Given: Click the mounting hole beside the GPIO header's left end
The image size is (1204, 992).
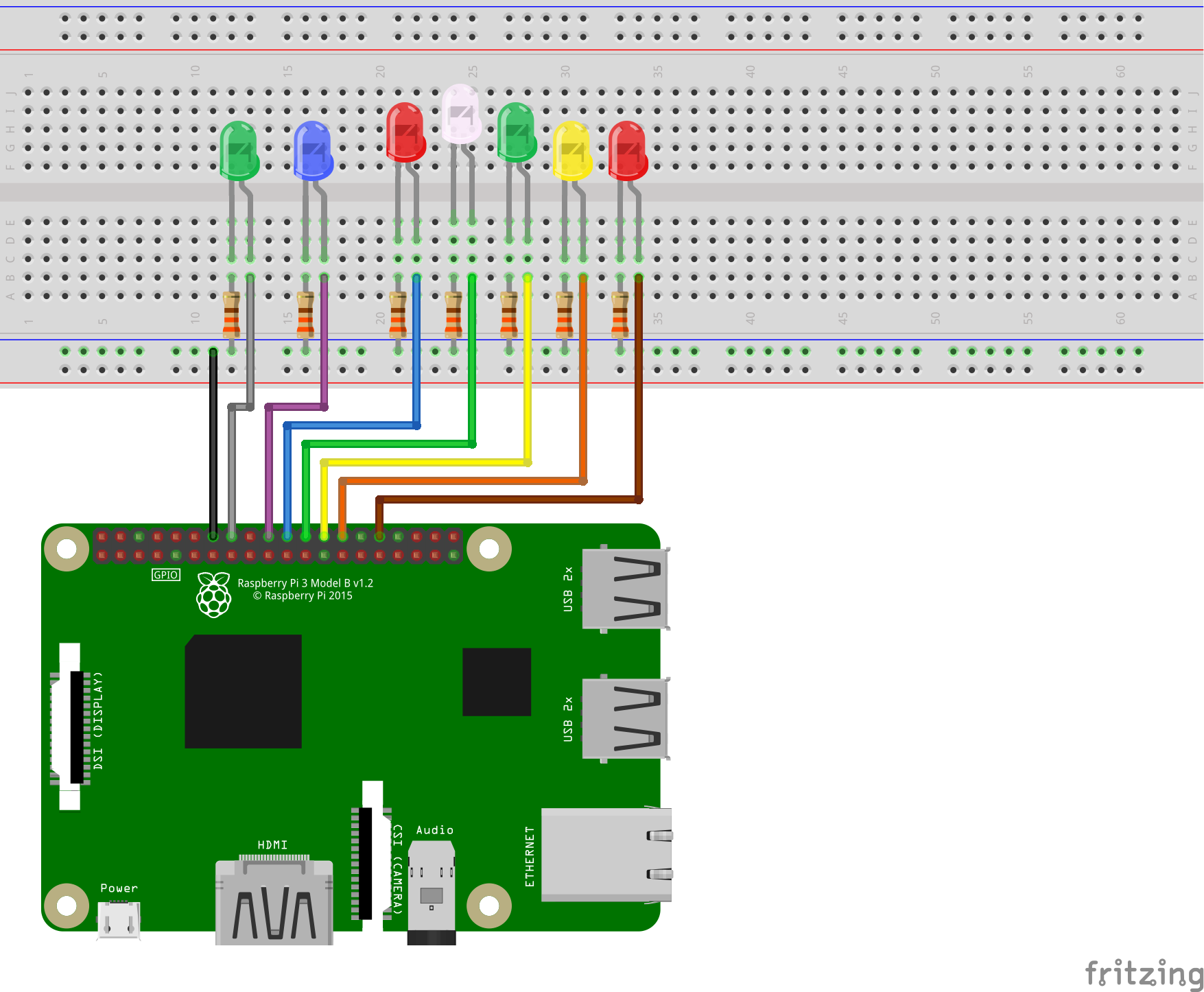Looking at the screenshot, I should pyautogui.click(x=67, y=549).
